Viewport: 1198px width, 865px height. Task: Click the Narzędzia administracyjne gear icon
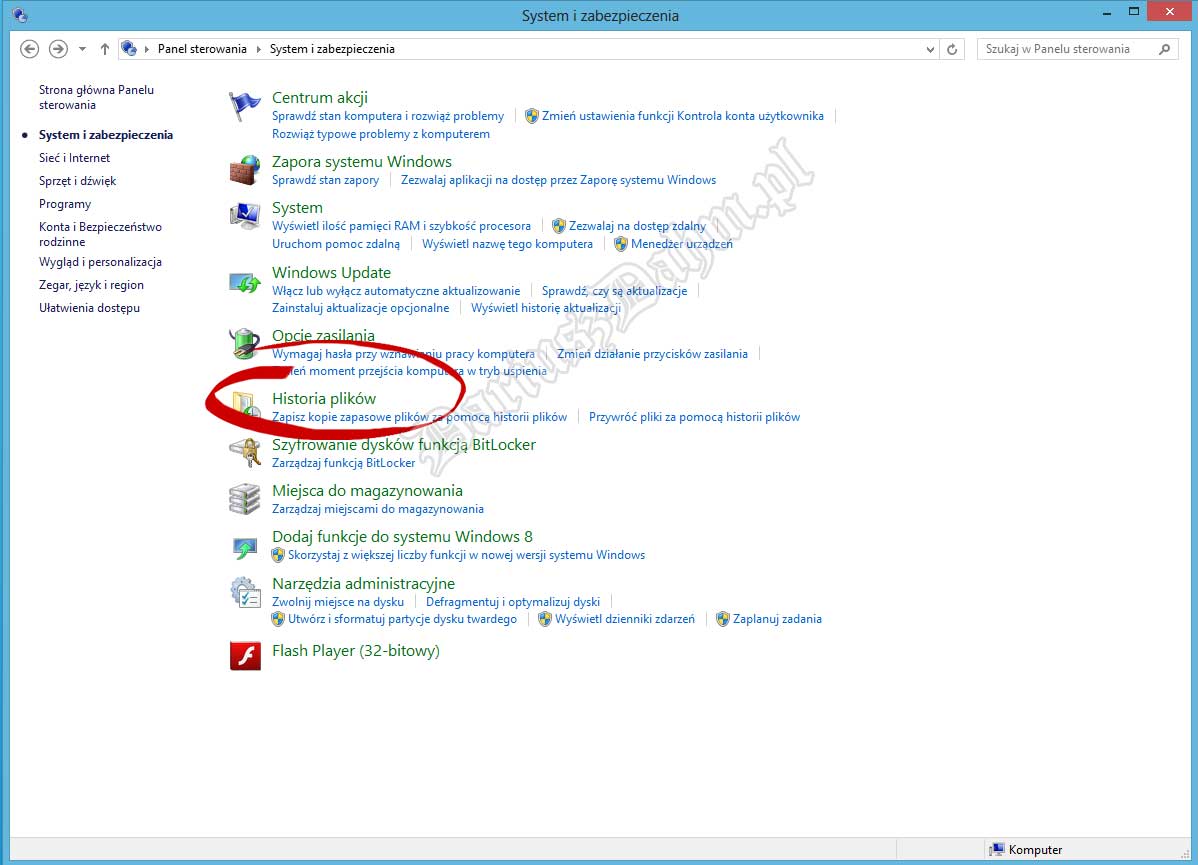click(244, 592)
